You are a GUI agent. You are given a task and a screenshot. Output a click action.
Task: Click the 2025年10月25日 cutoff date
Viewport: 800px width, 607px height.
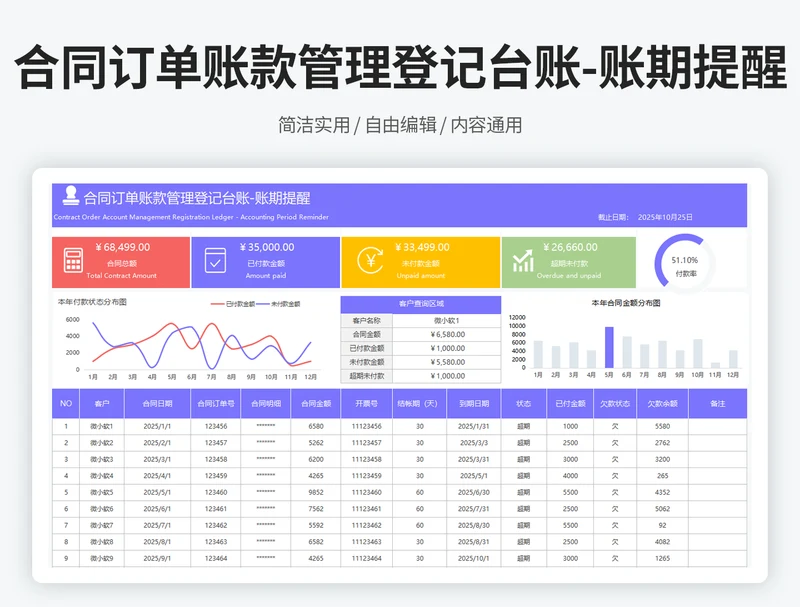[665, 217]
